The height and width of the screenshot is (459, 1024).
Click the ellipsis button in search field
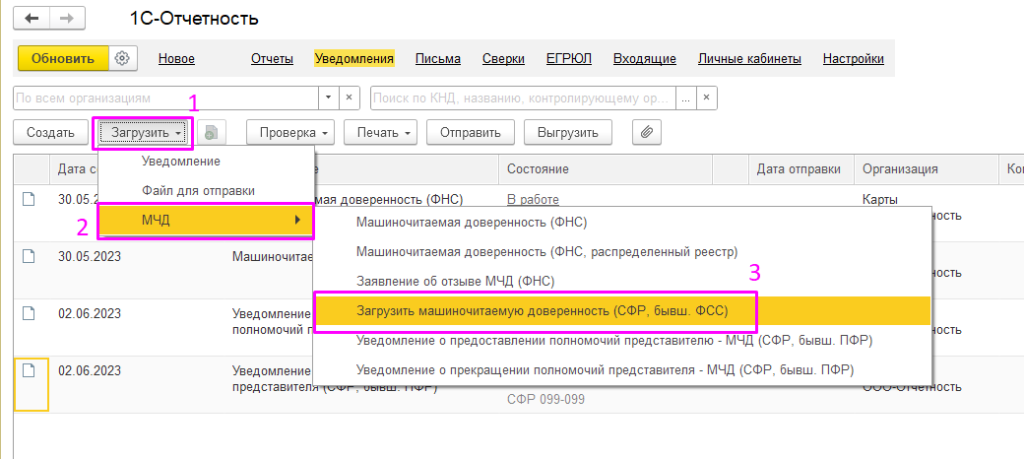coord(685,98)
